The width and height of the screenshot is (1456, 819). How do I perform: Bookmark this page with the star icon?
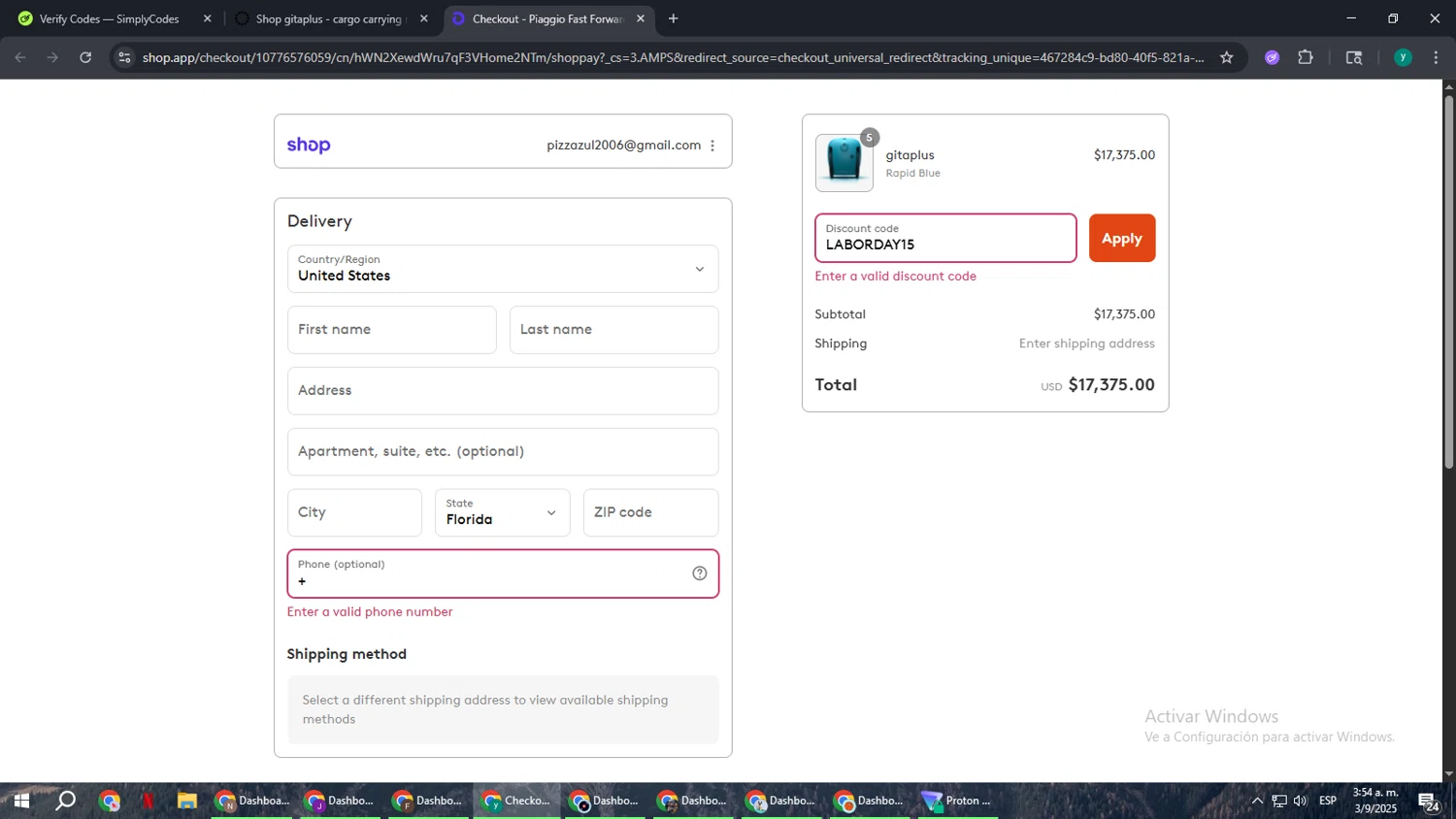click(1227, 57)
